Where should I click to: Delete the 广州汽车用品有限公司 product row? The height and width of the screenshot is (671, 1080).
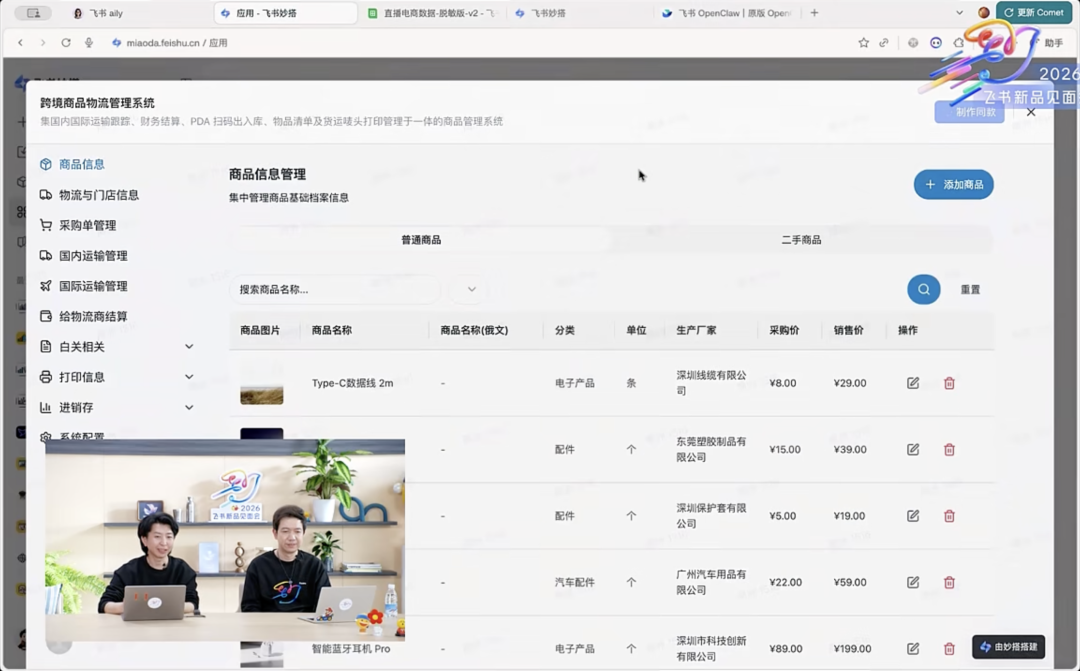pos(949,582)
